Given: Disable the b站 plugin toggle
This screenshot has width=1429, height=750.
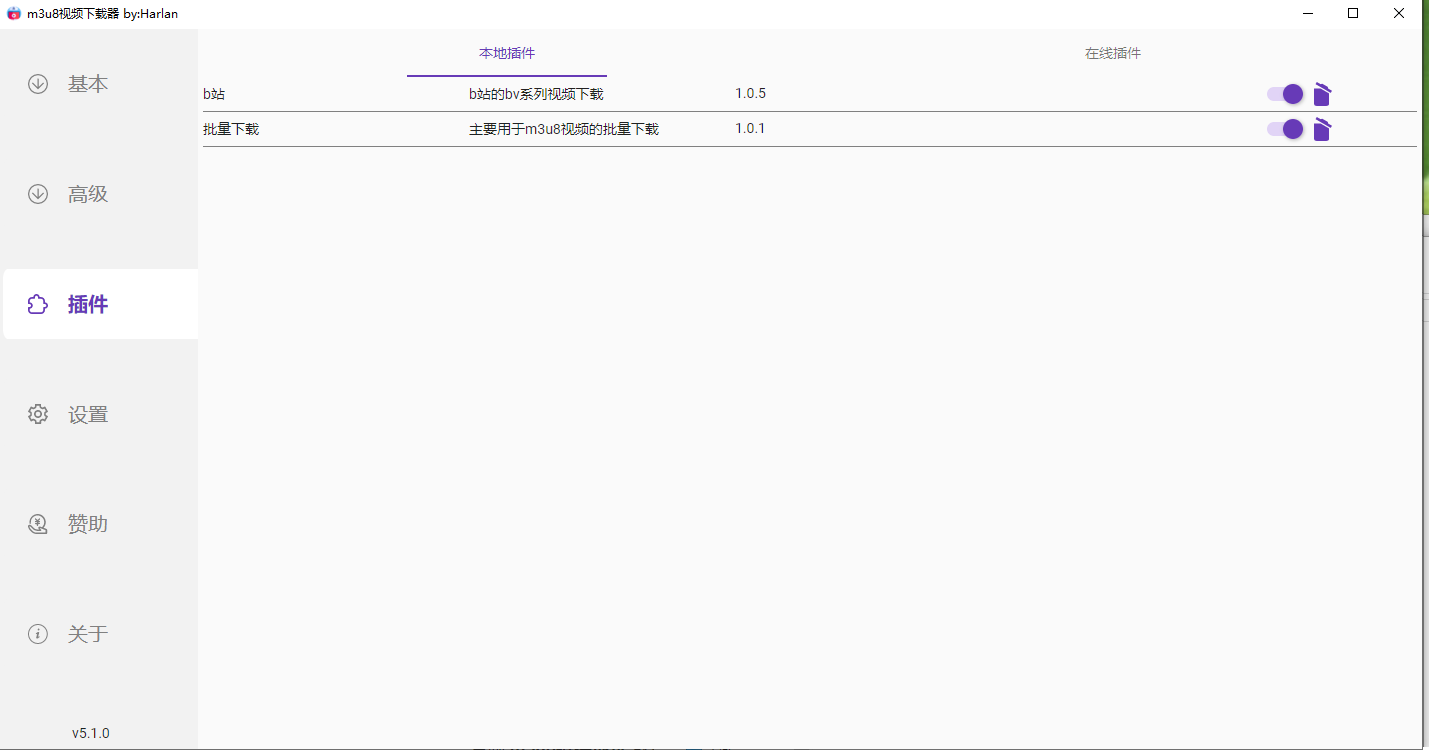Looking at the screenshot, I should coord(1285,94).
